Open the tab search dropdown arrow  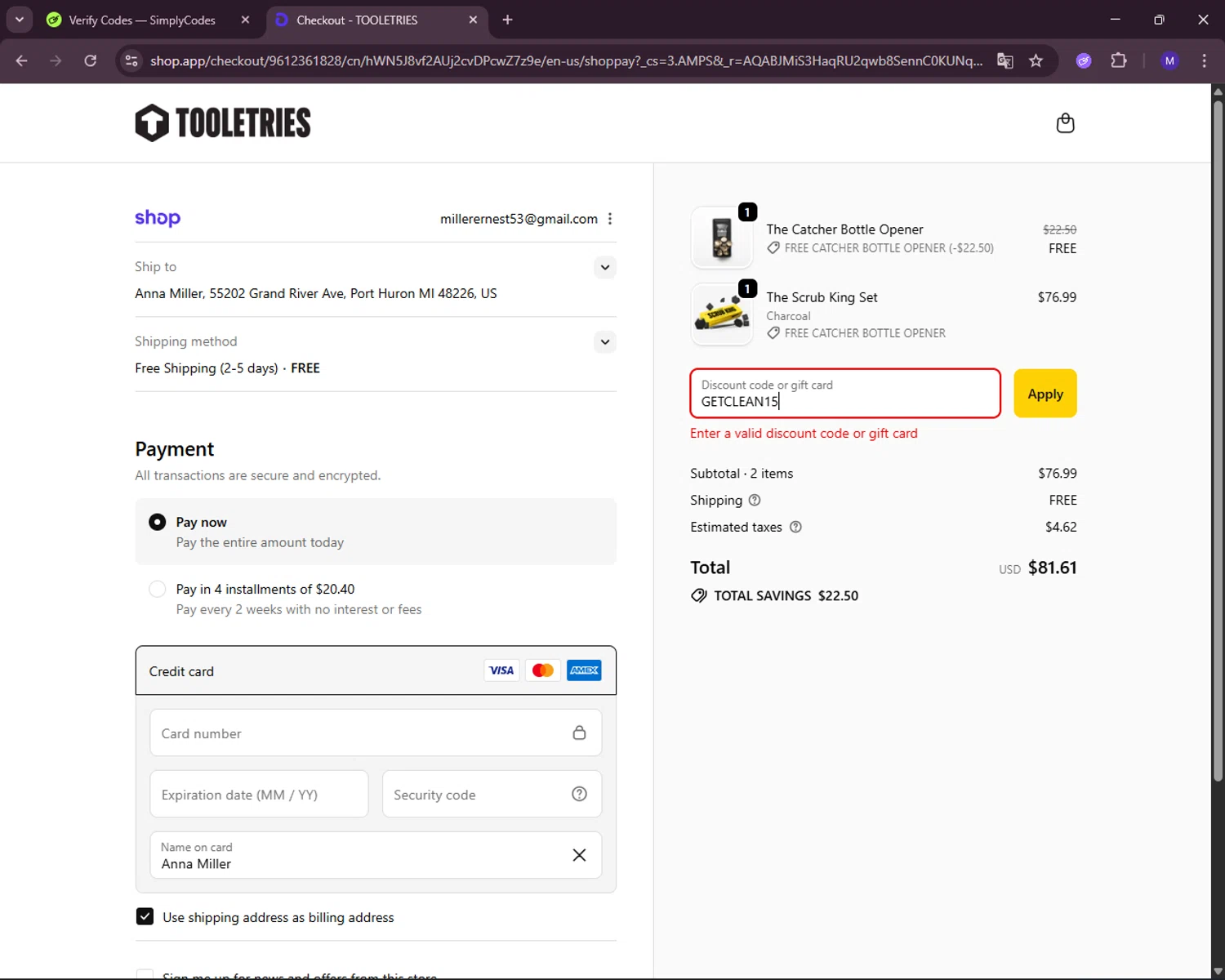pyautogui.click(x=20, y=20)
